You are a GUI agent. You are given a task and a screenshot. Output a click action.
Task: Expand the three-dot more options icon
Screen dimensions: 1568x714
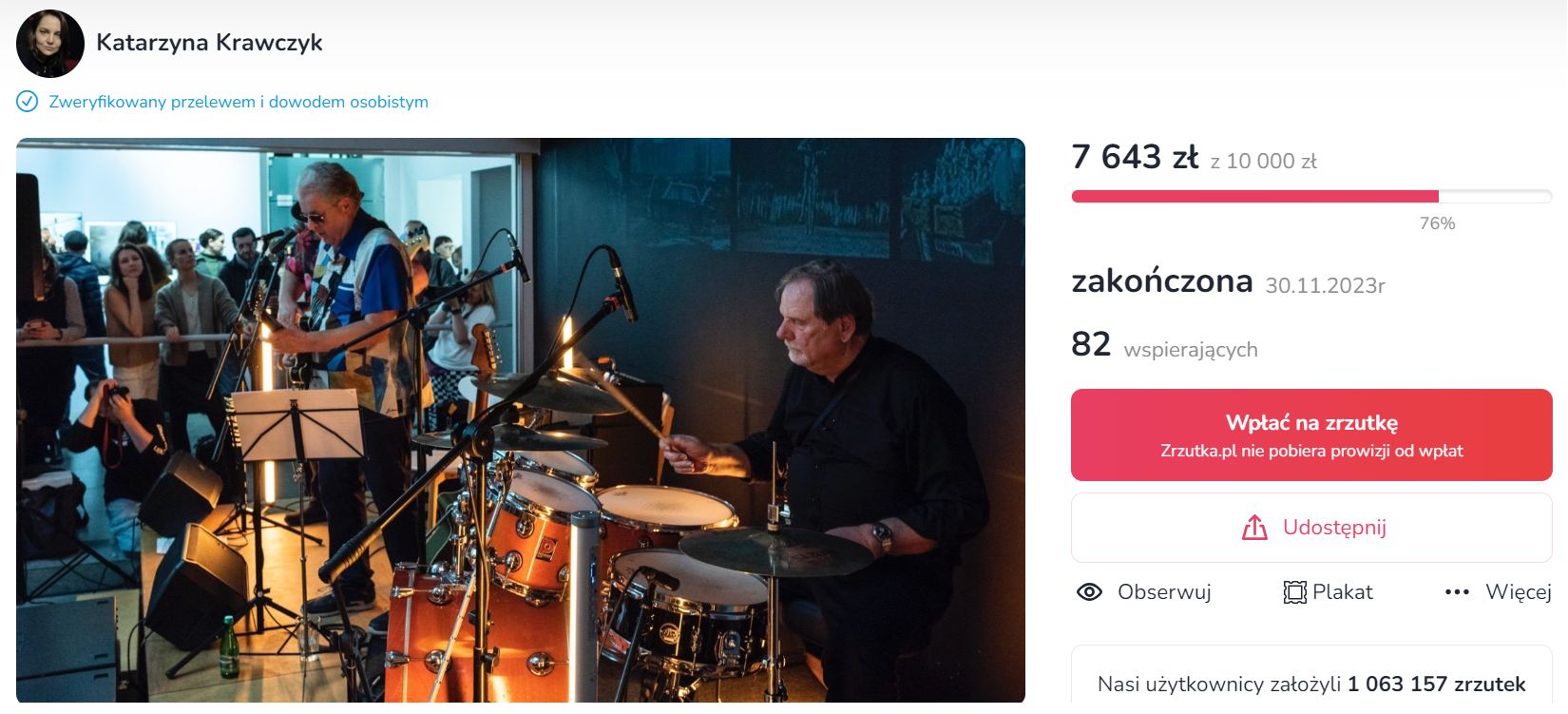click(1457, 592)
